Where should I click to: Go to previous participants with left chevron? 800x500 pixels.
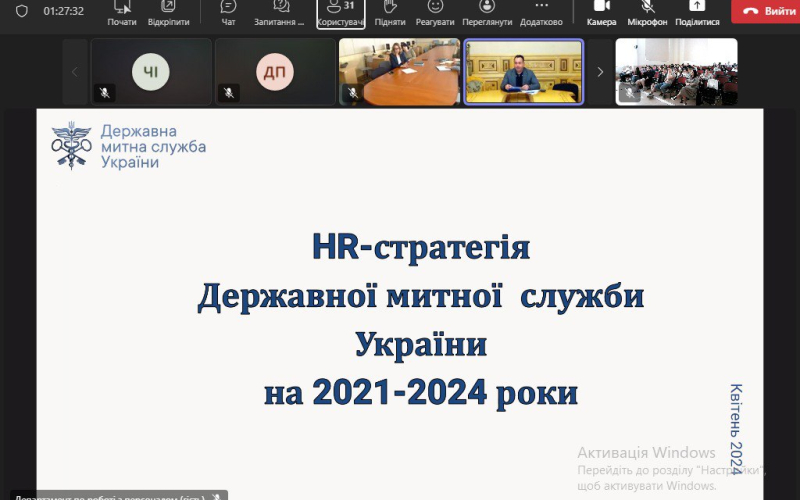(x=74, y=72)
